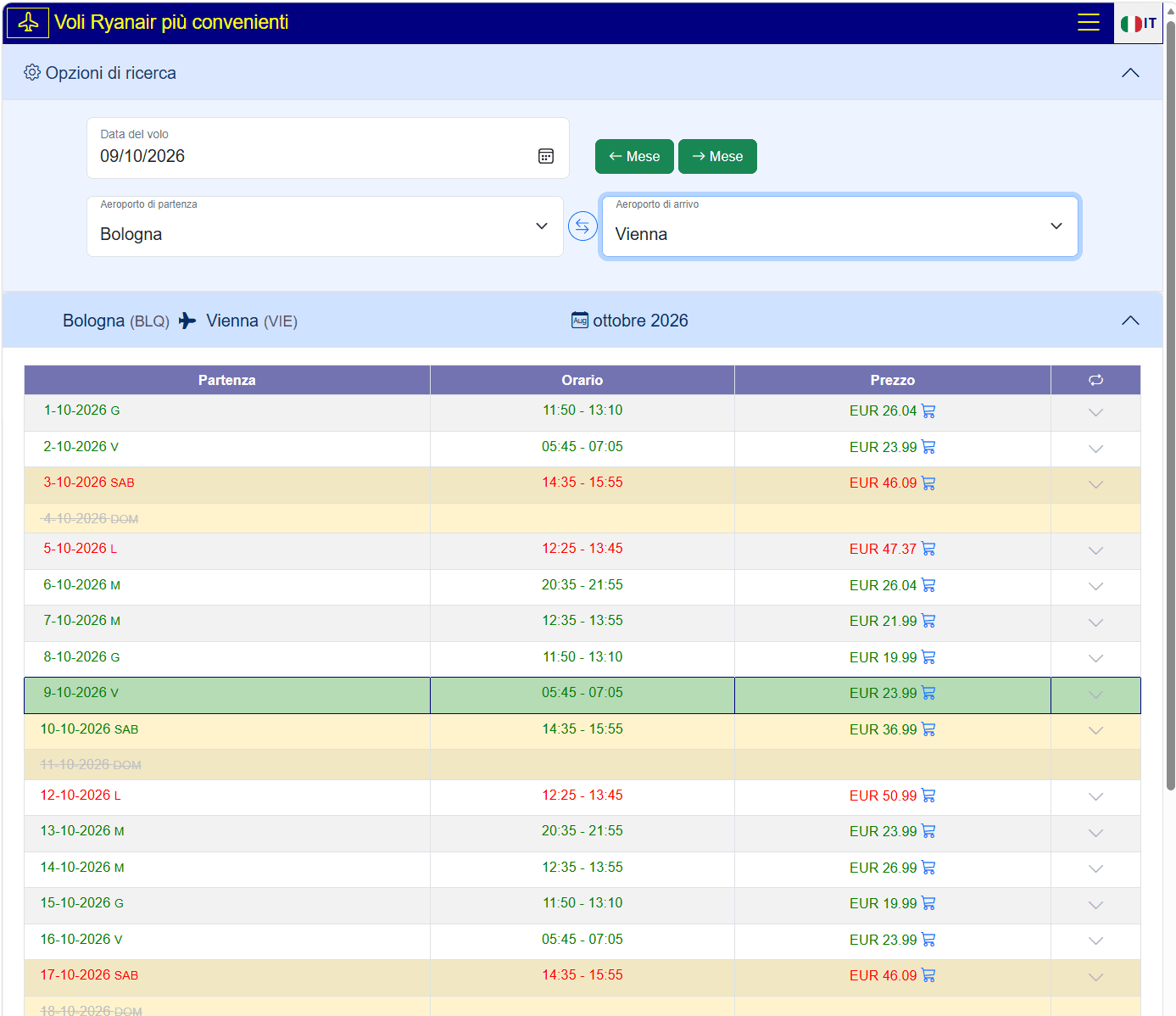Click the search options gear icon
Image resolution: width=1176 pixels, height=1016 pixels.
32,72
